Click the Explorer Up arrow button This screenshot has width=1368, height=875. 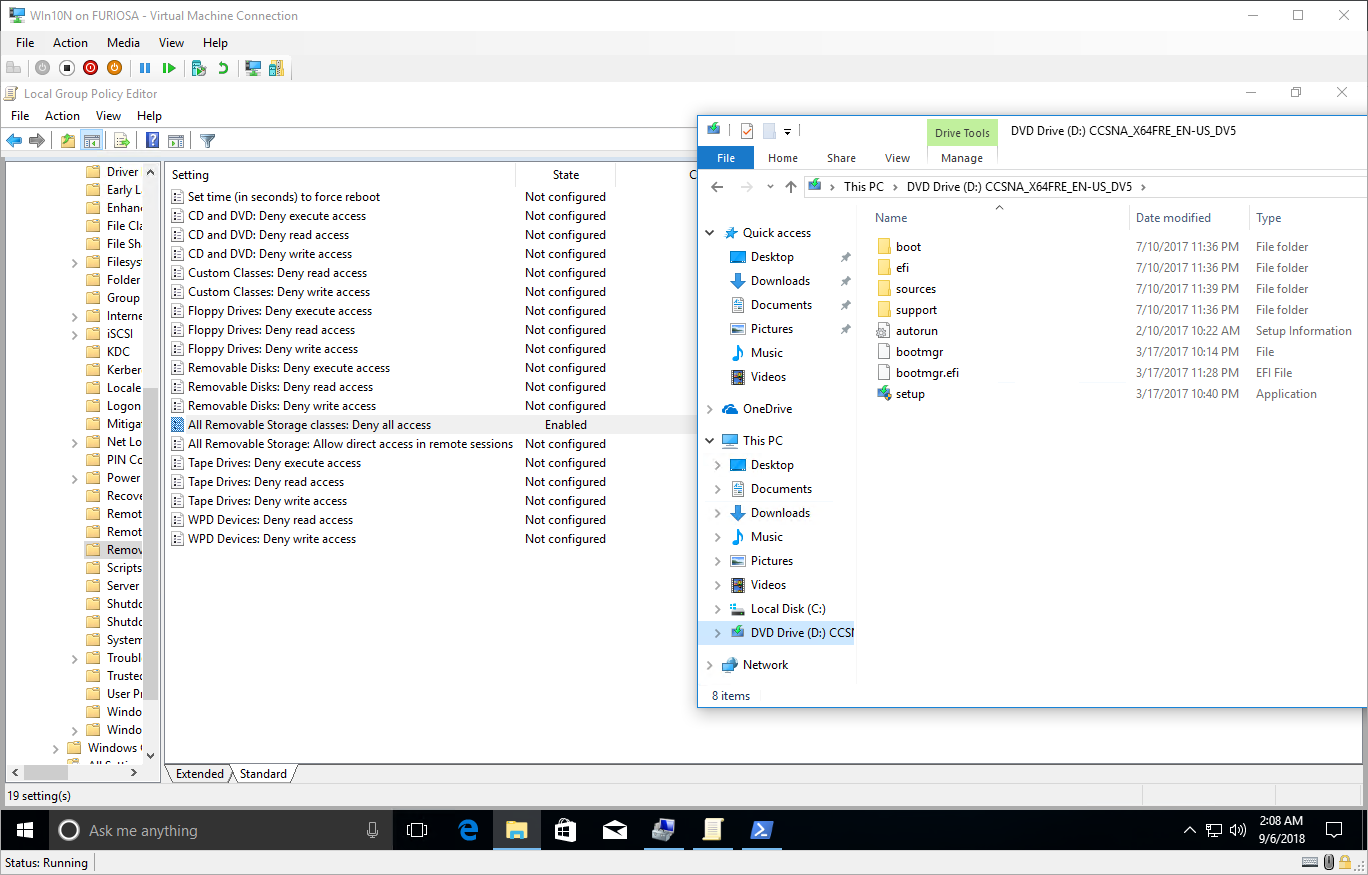791,187
